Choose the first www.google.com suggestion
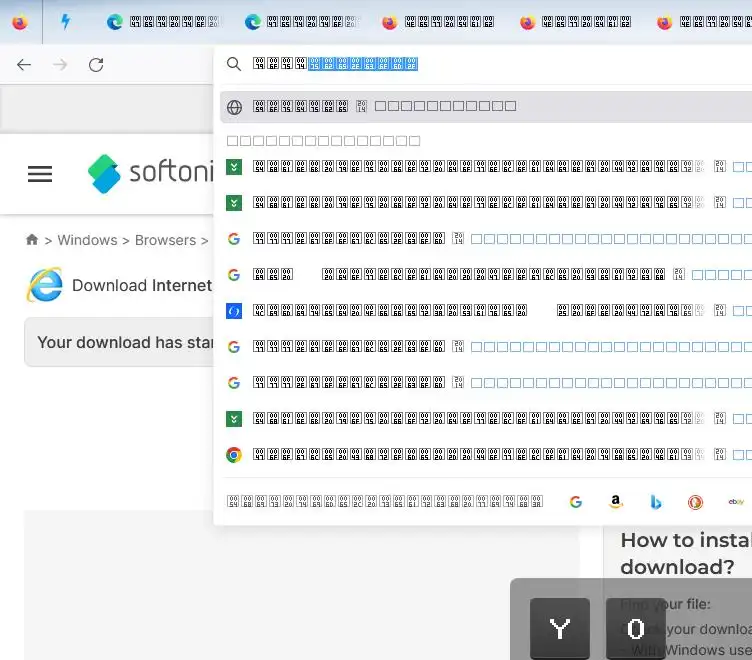Screen dimensions: 752x660 click(x=486, y=239)
